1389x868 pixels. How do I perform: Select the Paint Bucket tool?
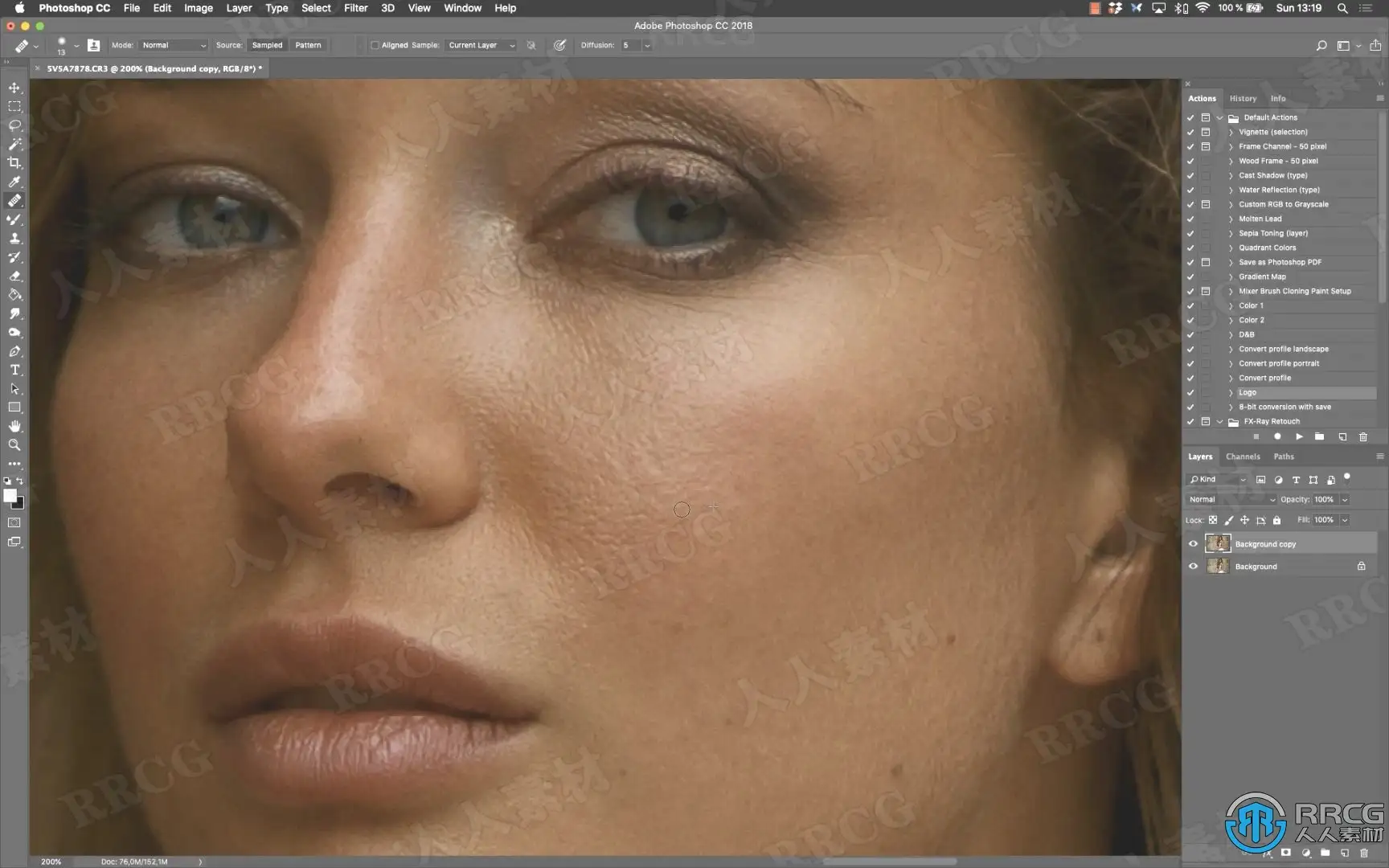coord(14,295)
